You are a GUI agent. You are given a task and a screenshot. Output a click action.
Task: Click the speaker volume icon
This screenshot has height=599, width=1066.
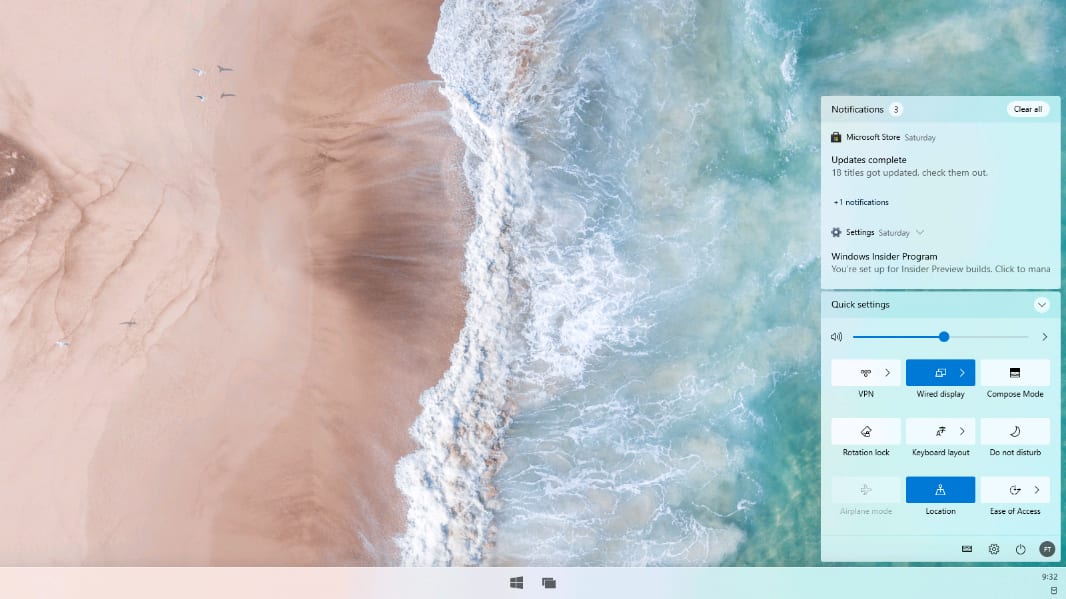click(836, 337)
